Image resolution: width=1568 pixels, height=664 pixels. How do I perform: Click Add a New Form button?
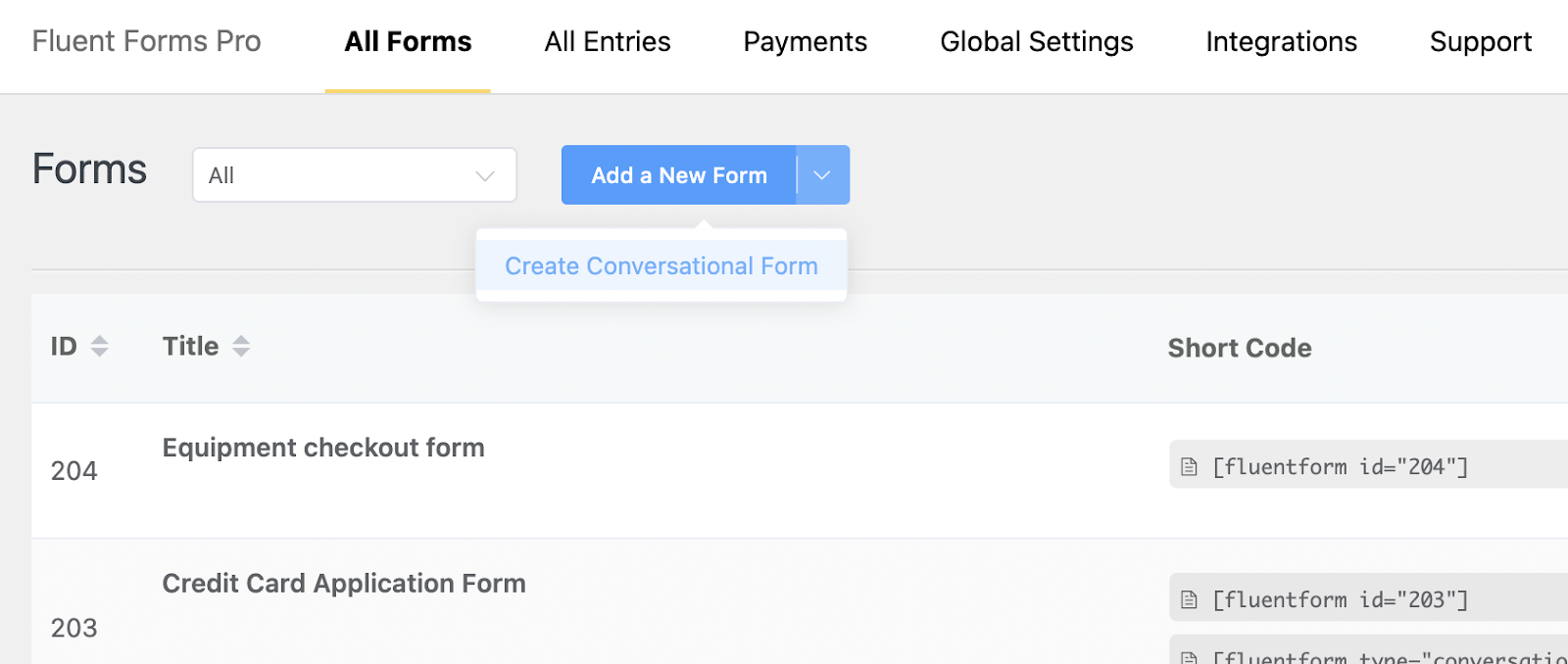(x=678, y=175)
